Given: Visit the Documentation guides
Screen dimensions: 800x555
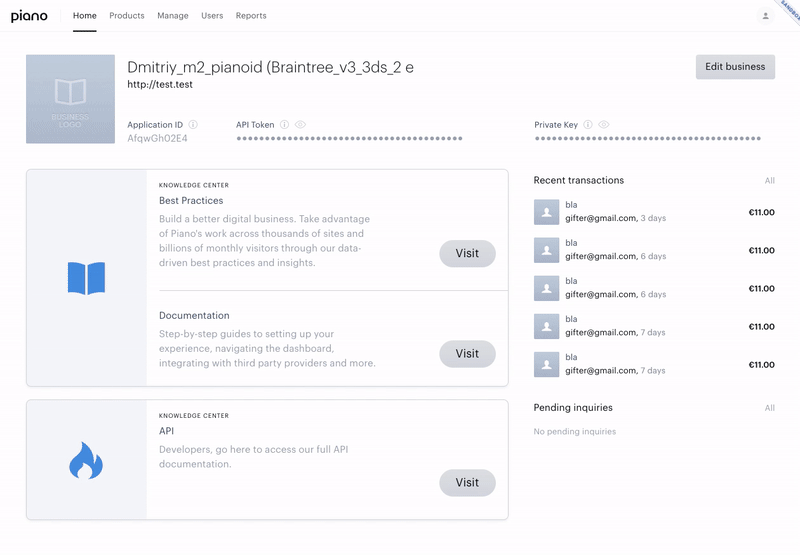Looking at the screenshot, I should [467, 354].
